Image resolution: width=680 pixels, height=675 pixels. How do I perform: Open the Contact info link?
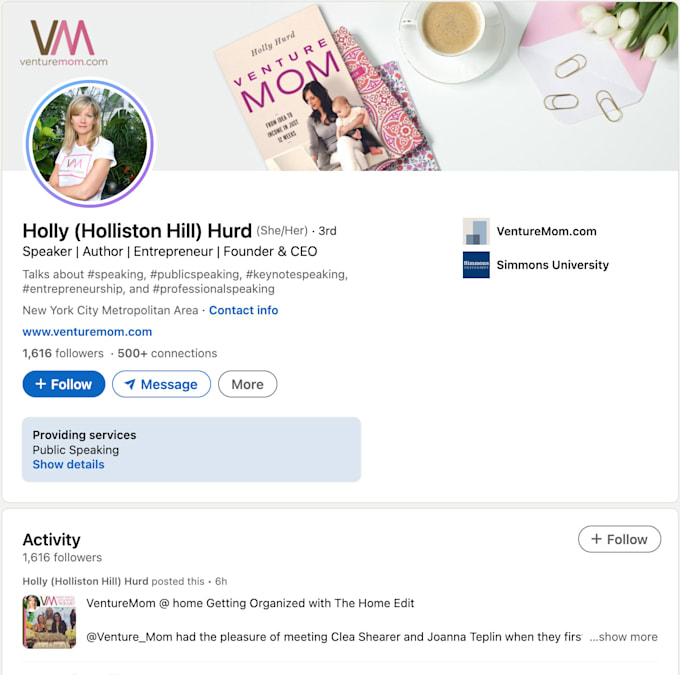[x=244, y=310]
